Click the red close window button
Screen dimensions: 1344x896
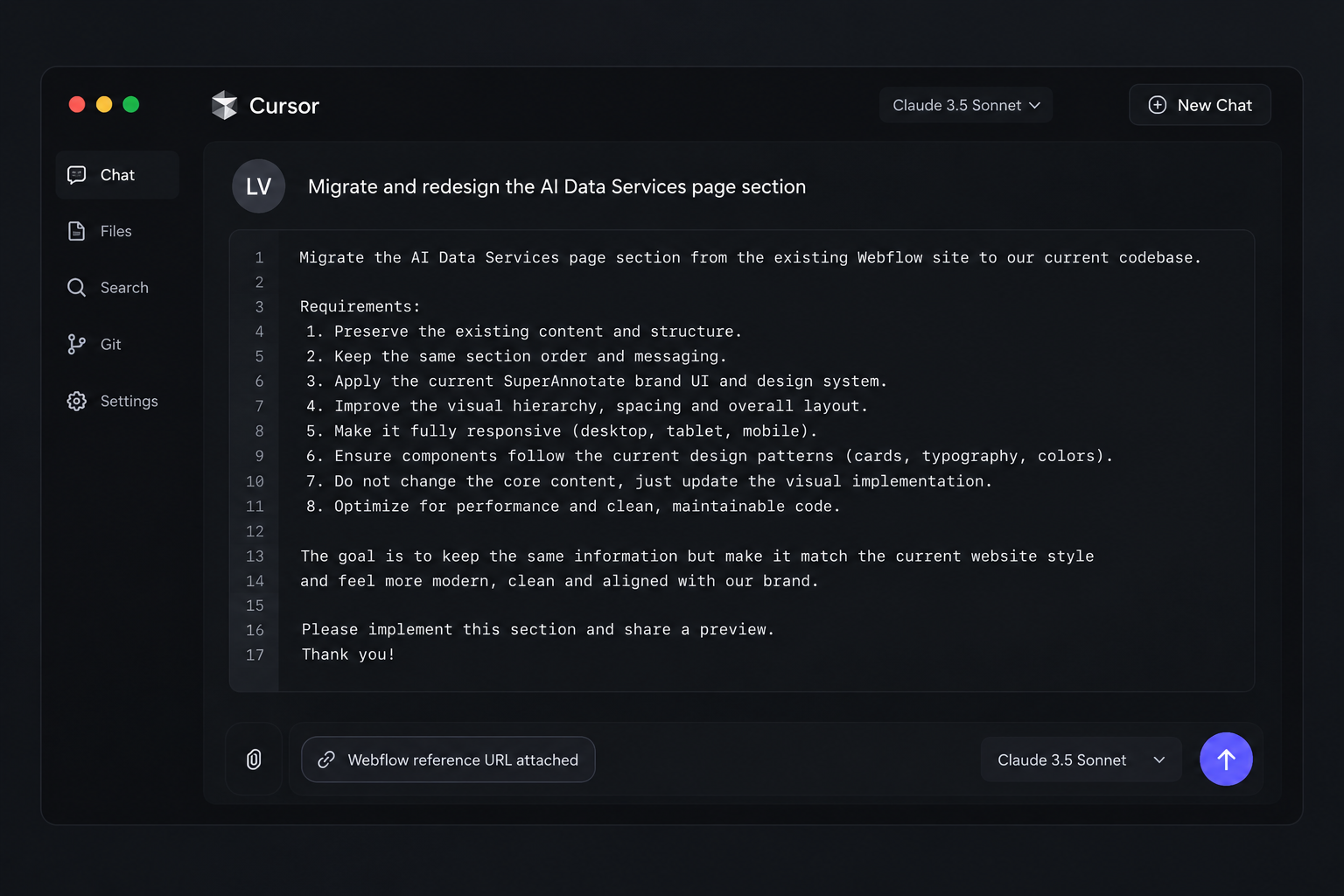point(77,104)
